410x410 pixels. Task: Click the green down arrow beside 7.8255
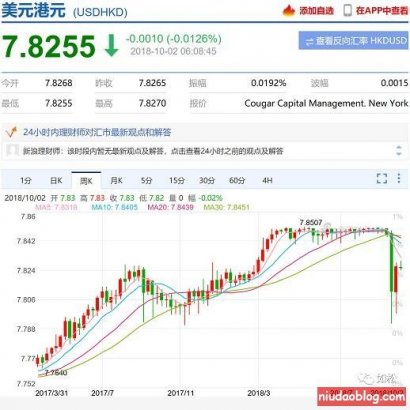click(x=111, y=45)
